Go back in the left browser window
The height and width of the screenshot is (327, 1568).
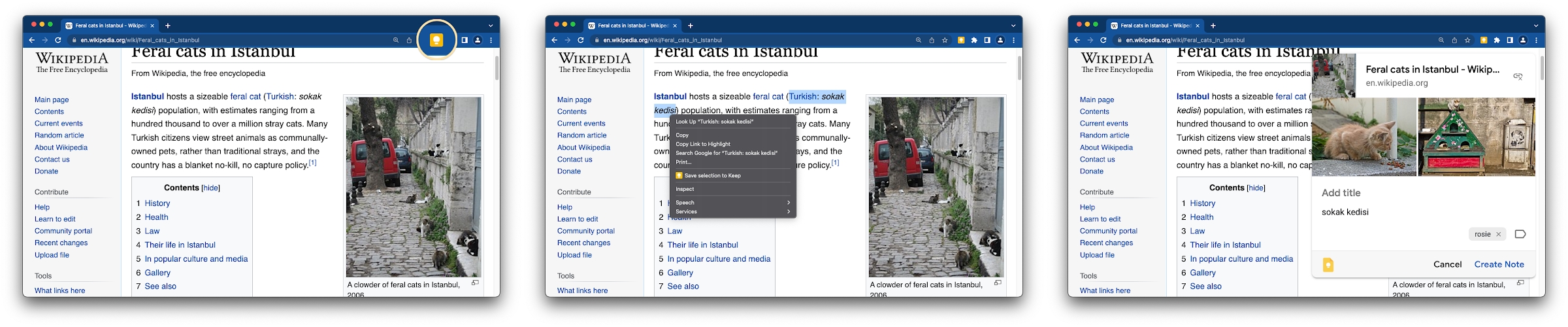[31, 40]
